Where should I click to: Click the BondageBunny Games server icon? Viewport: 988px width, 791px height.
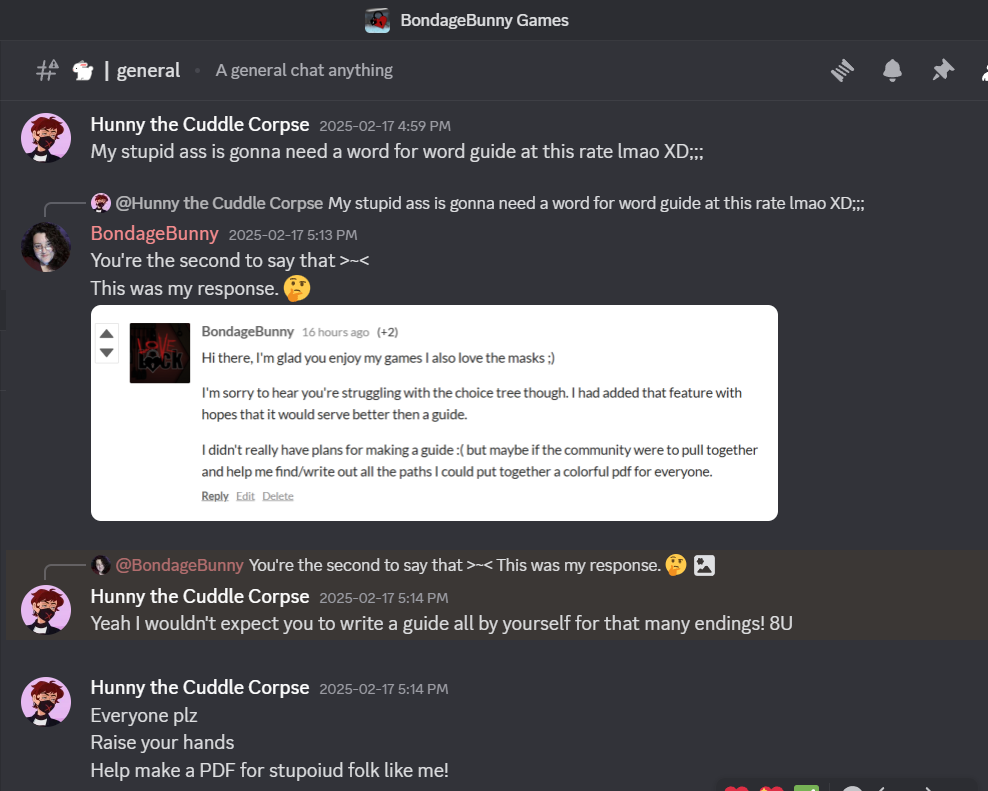point(377,20)
